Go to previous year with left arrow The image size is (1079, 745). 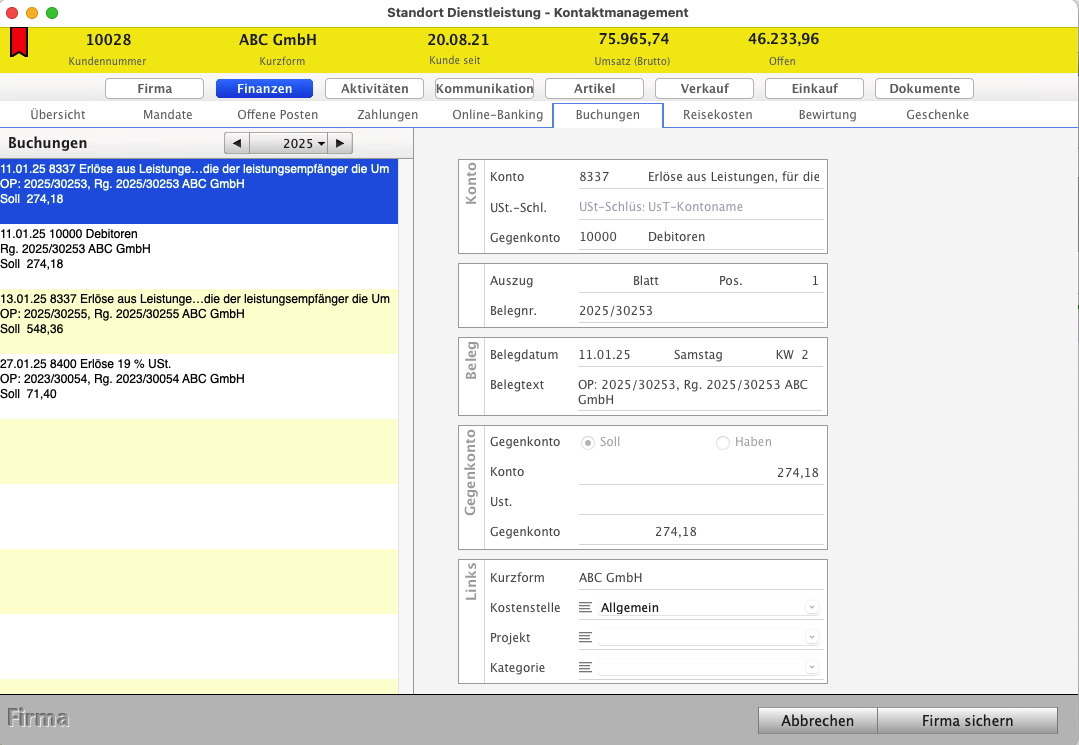[236, 144]
